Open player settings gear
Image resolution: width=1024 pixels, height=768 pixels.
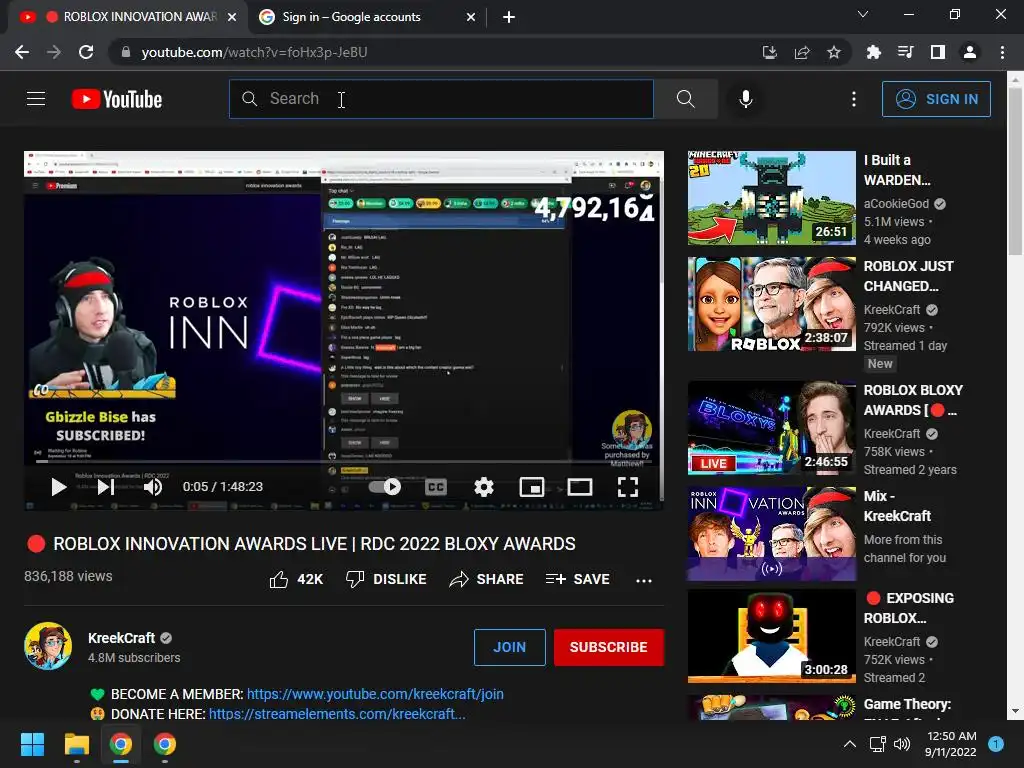(484, 487)
